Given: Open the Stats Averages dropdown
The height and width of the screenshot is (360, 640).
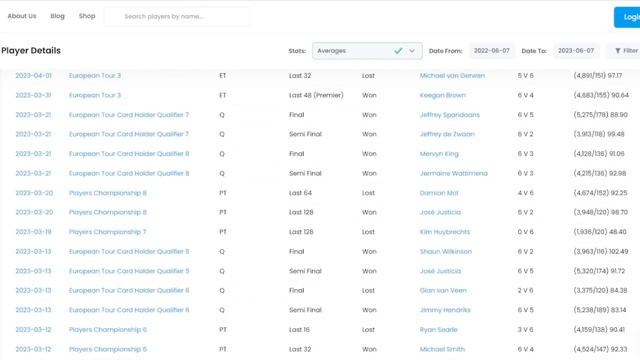Looking at the screenshot, I should pos(367,51).
